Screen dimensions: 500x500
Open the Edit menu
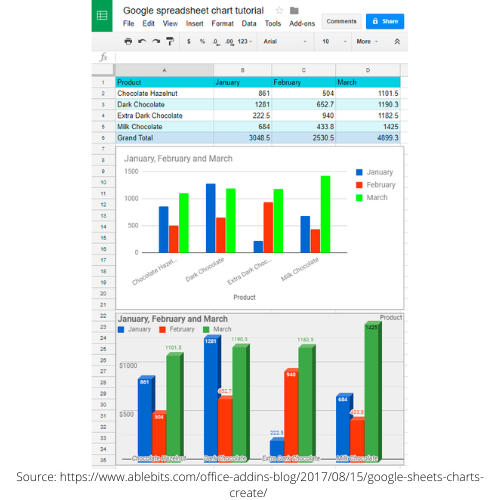(x=148, y=23)
